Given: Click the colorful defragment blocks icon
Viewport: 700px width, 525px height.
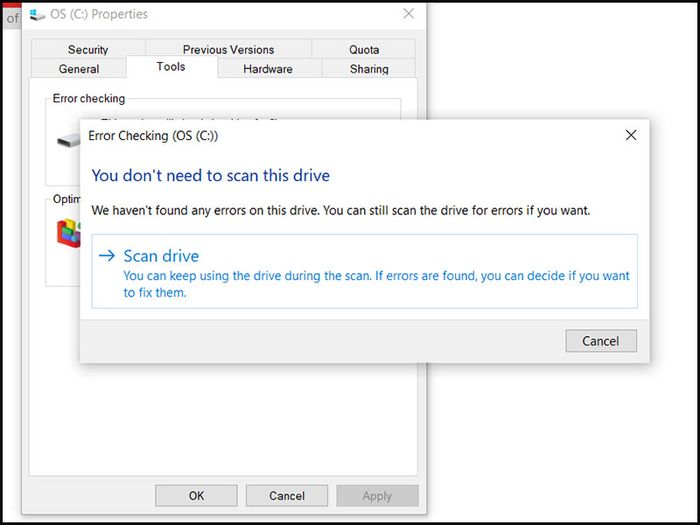Looking at the screenshot, I should point(69,233).
